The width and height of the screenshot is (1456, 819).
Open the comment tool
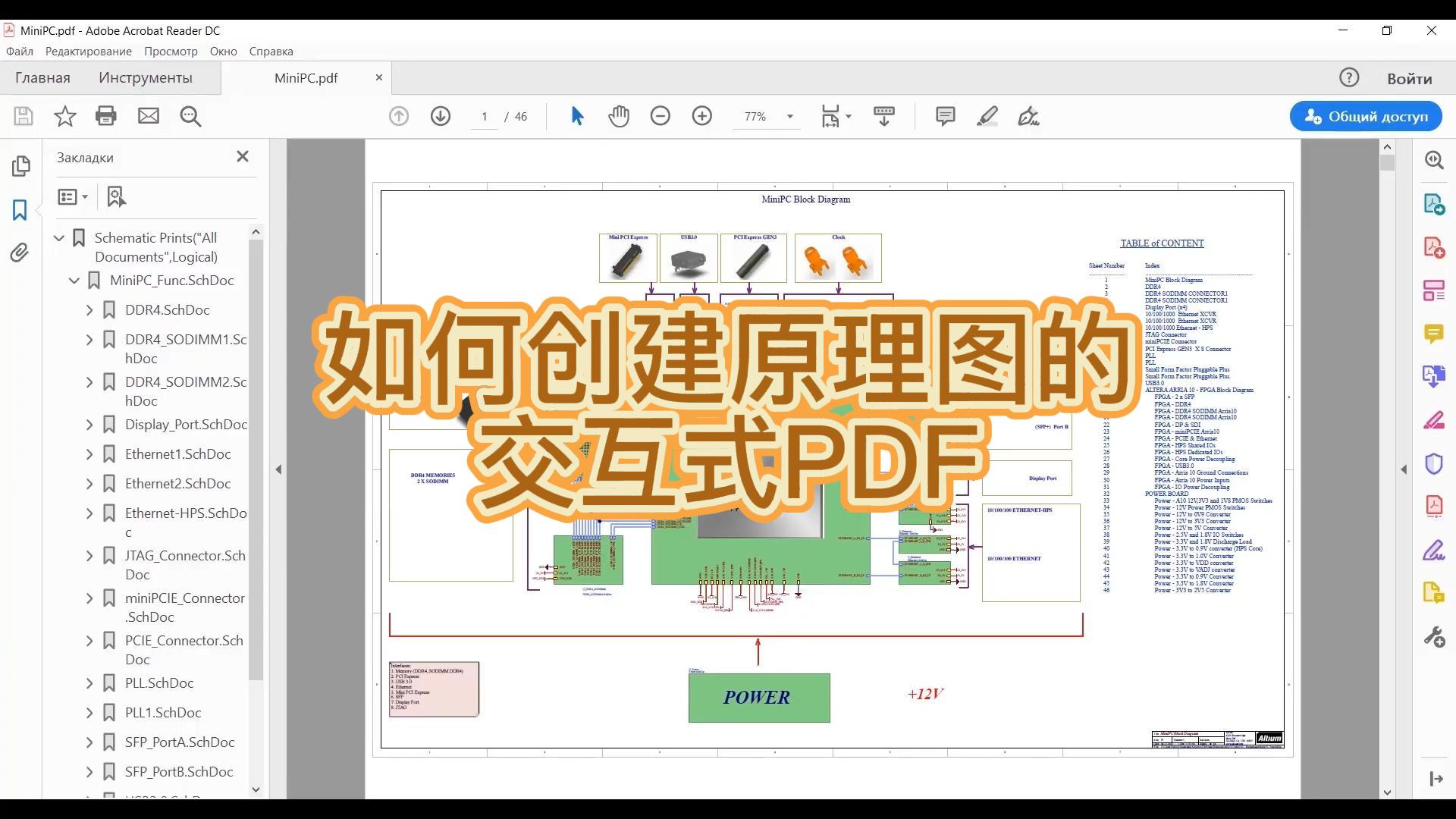coord(945,116)
